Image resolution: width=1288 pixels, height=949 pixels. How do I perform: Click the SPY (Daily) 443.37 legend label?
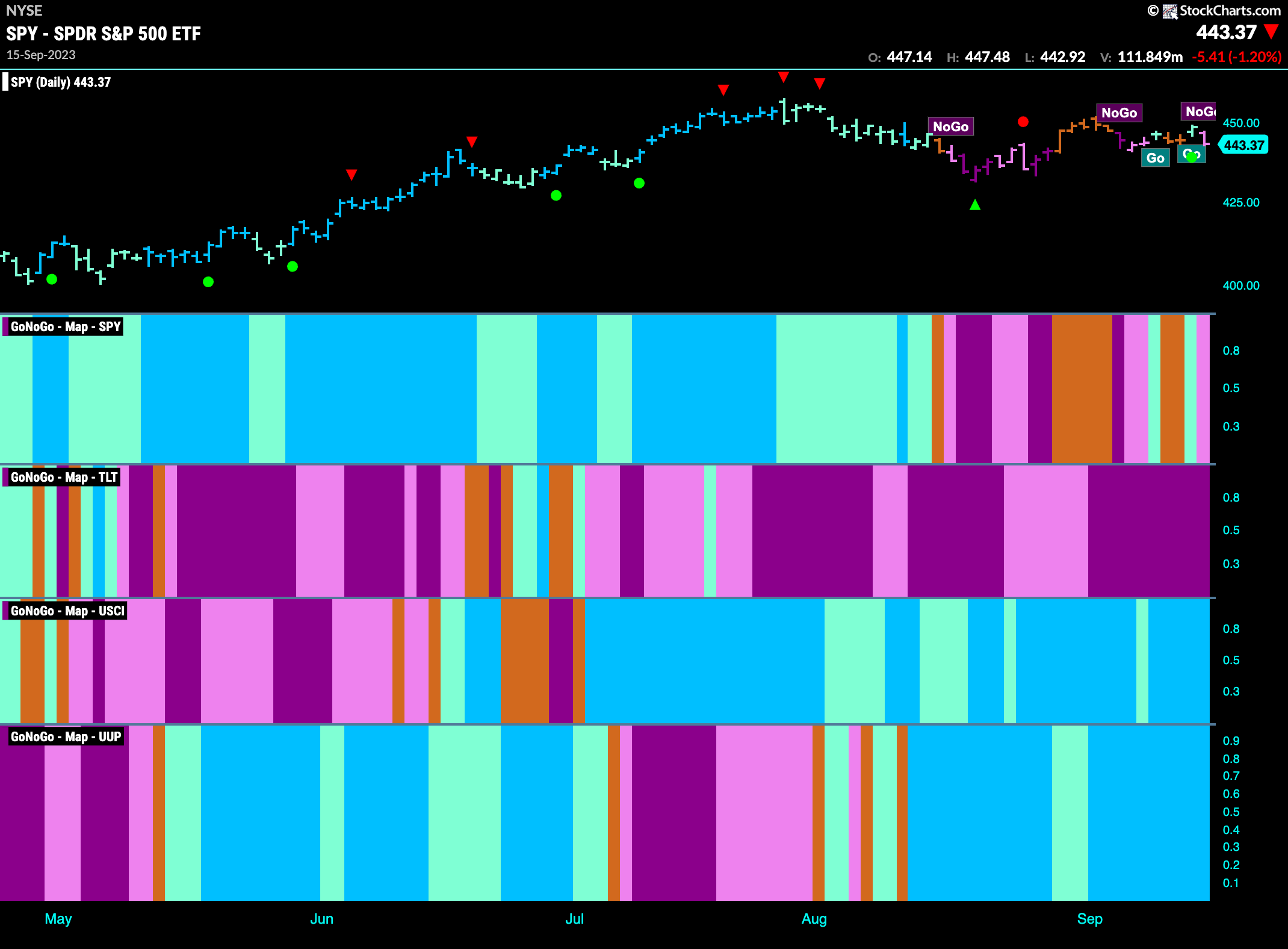tap(60, 82)
